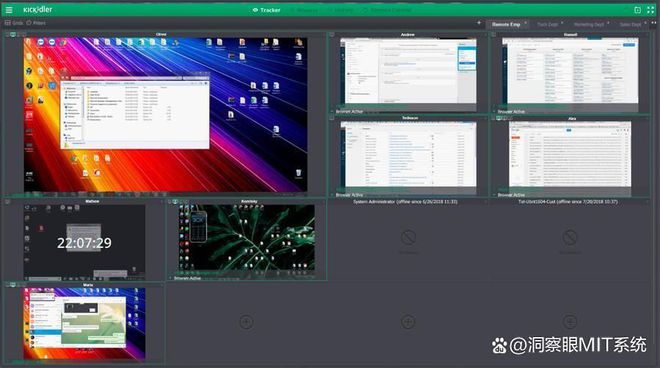The height and width of the screenshot is (368, 660).
Task: Add a cell using the bottom-right plus circle
Action: pos(570,322)
